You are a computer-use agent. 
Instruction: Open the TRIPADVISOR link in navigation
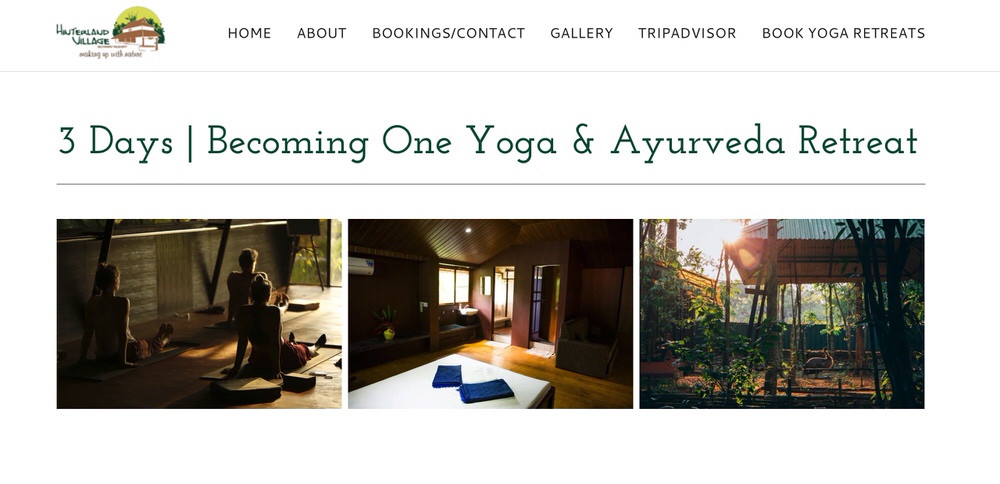687,33
